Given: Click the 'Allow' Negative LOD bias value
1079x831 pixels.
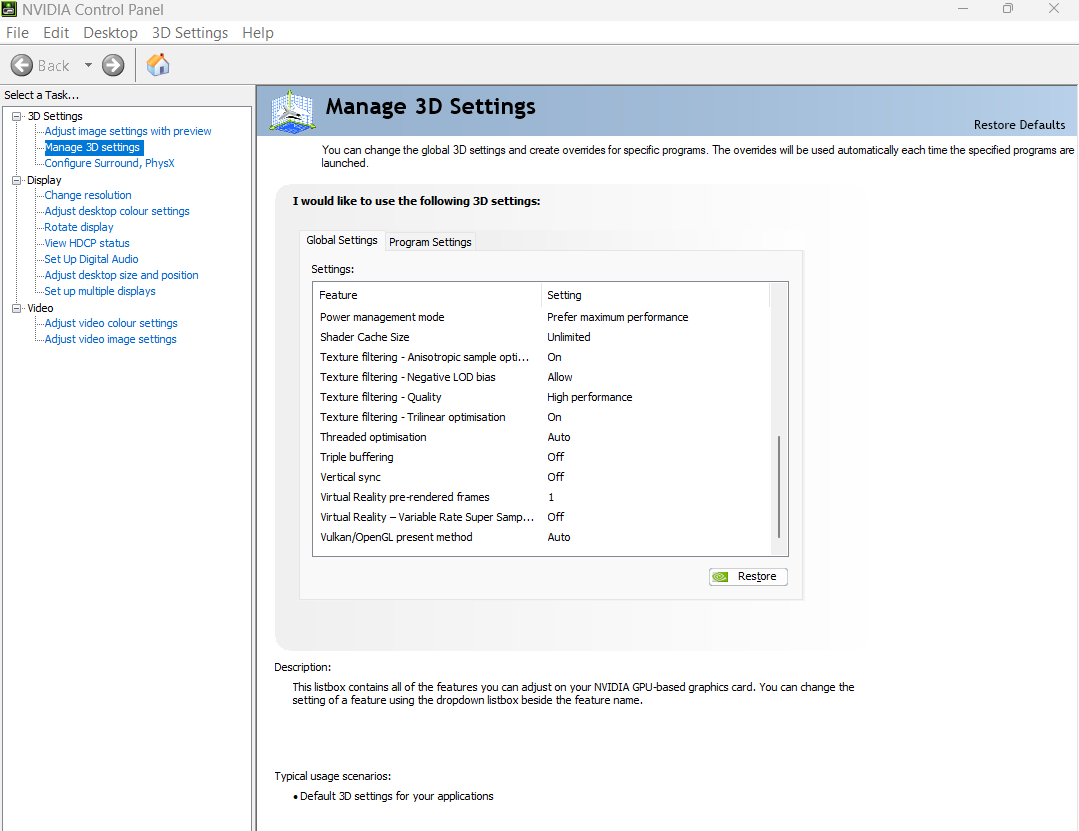Looking at the screenshot, I should coord(559,377).
